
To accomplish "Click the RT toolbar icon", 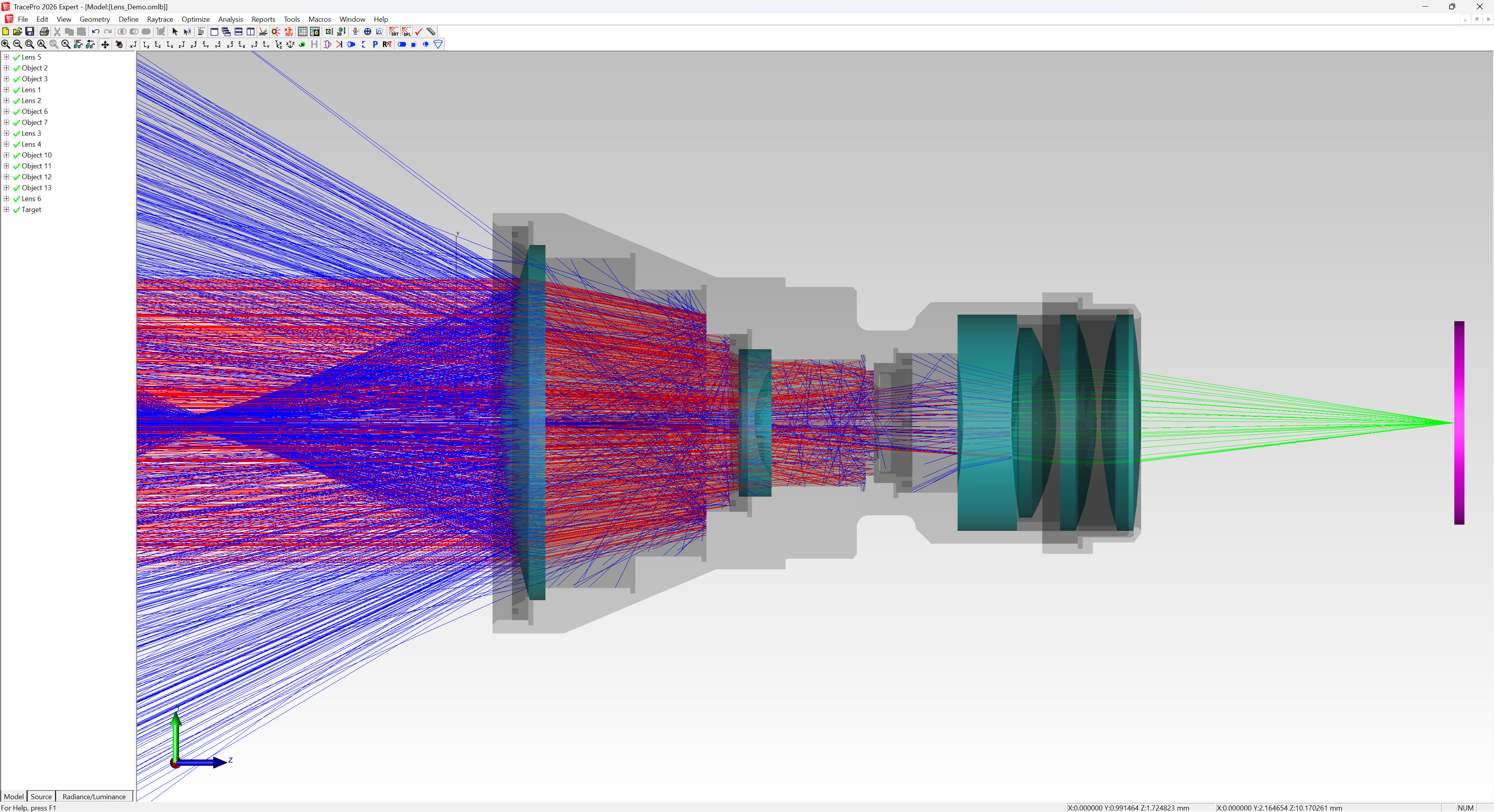I will coord(388,45).
